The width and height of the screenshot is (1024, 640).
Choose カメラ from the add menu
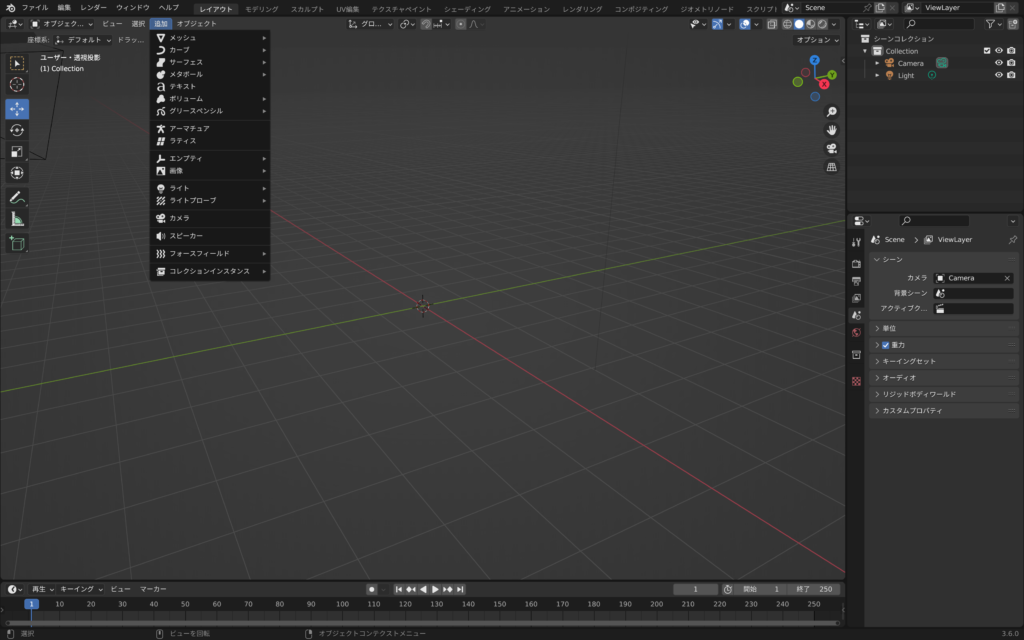(x=210, y=219)
